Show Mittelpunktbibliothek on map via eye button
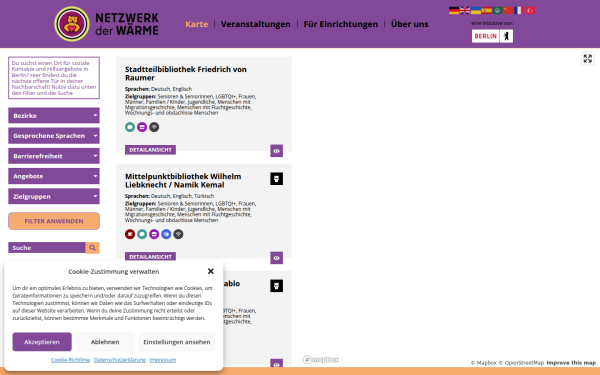The width and height of the screenshot is (600, 375). click(276, 258)
